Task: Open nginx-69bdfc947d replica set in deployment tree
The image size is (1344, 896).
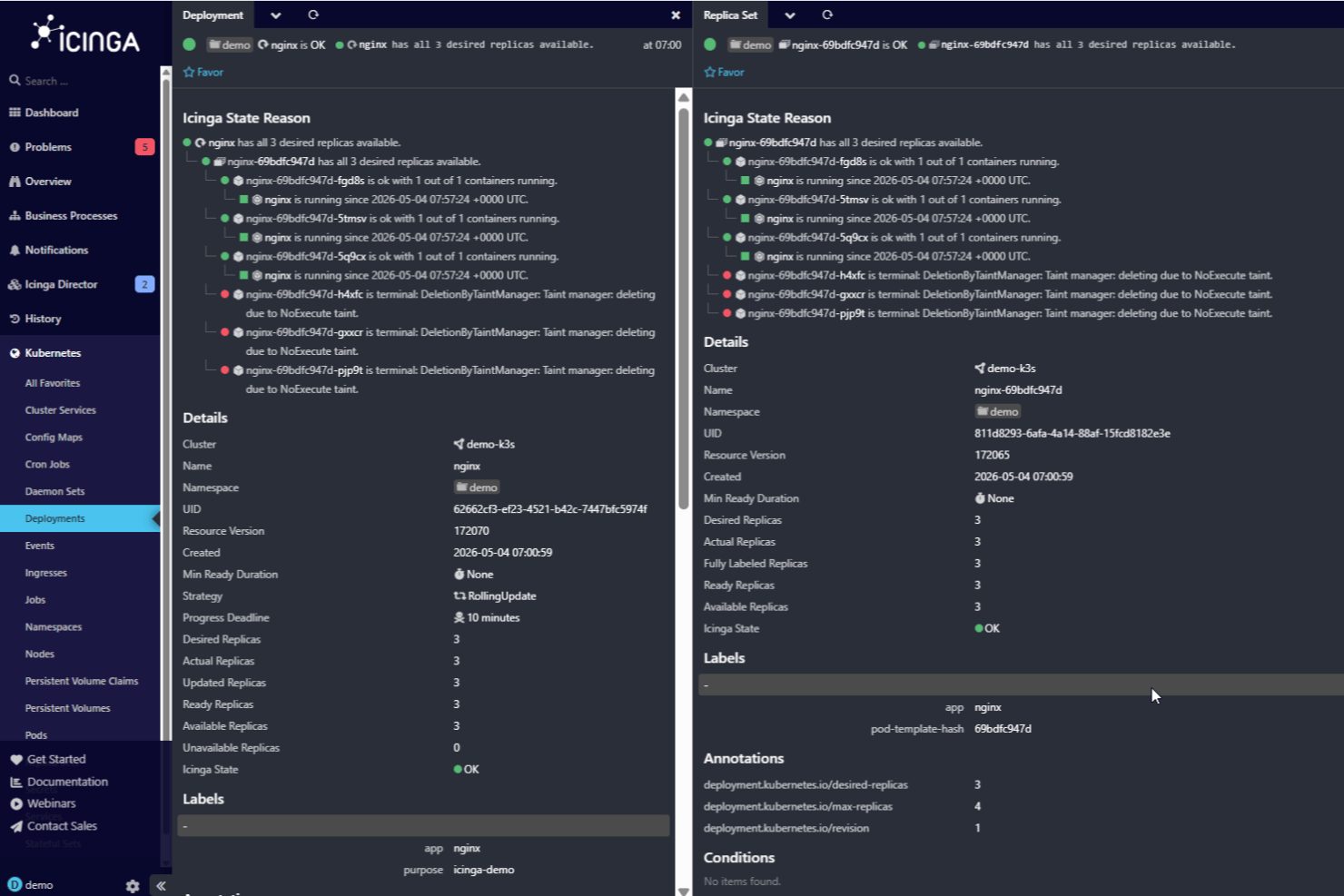Action: pyautogui.click(x=271, y=162)
